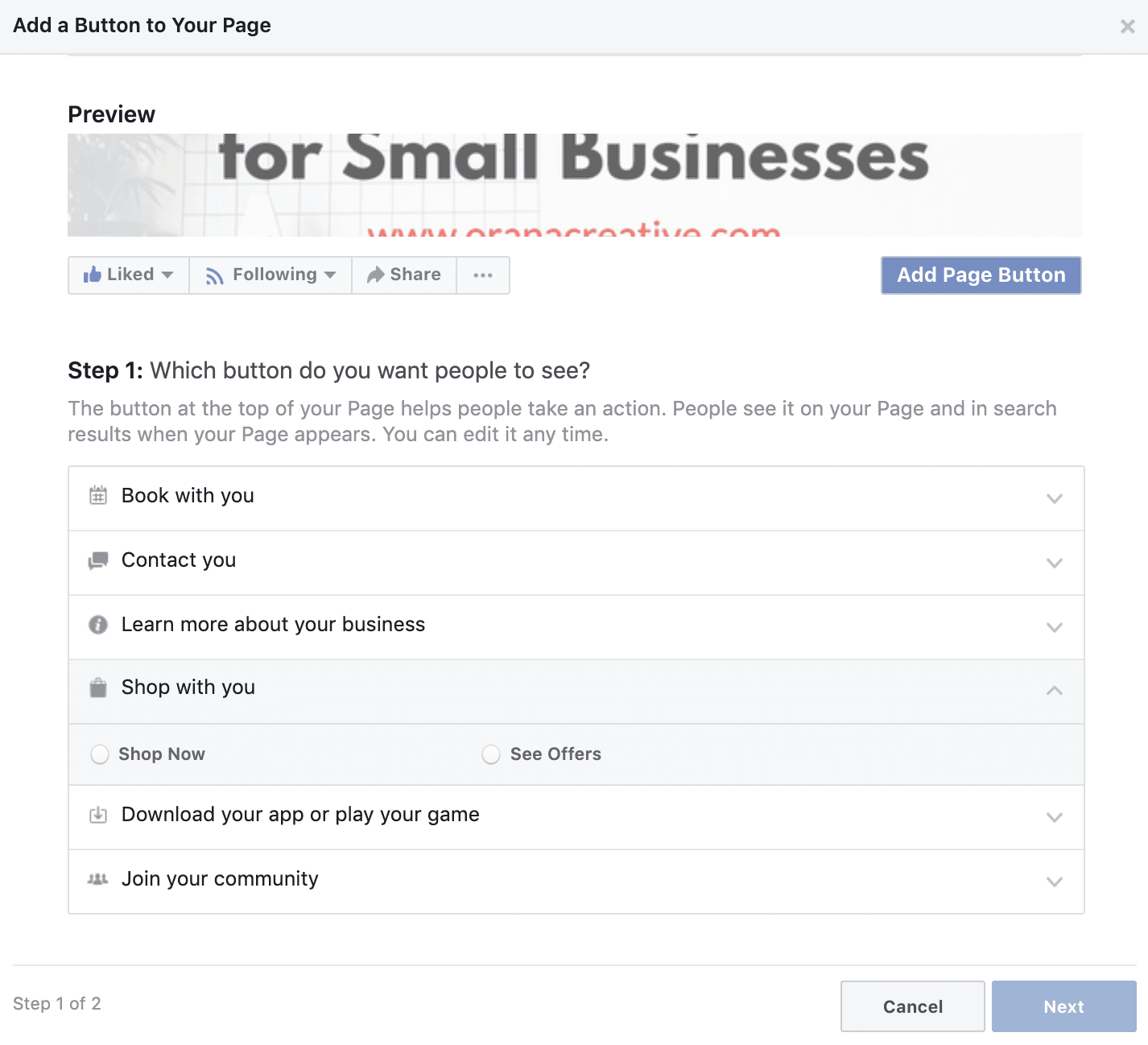Click the shopping bag icon beside Shop with you
The height and width of the screenshot is (1045, 1148).
(x=97, y=688)
